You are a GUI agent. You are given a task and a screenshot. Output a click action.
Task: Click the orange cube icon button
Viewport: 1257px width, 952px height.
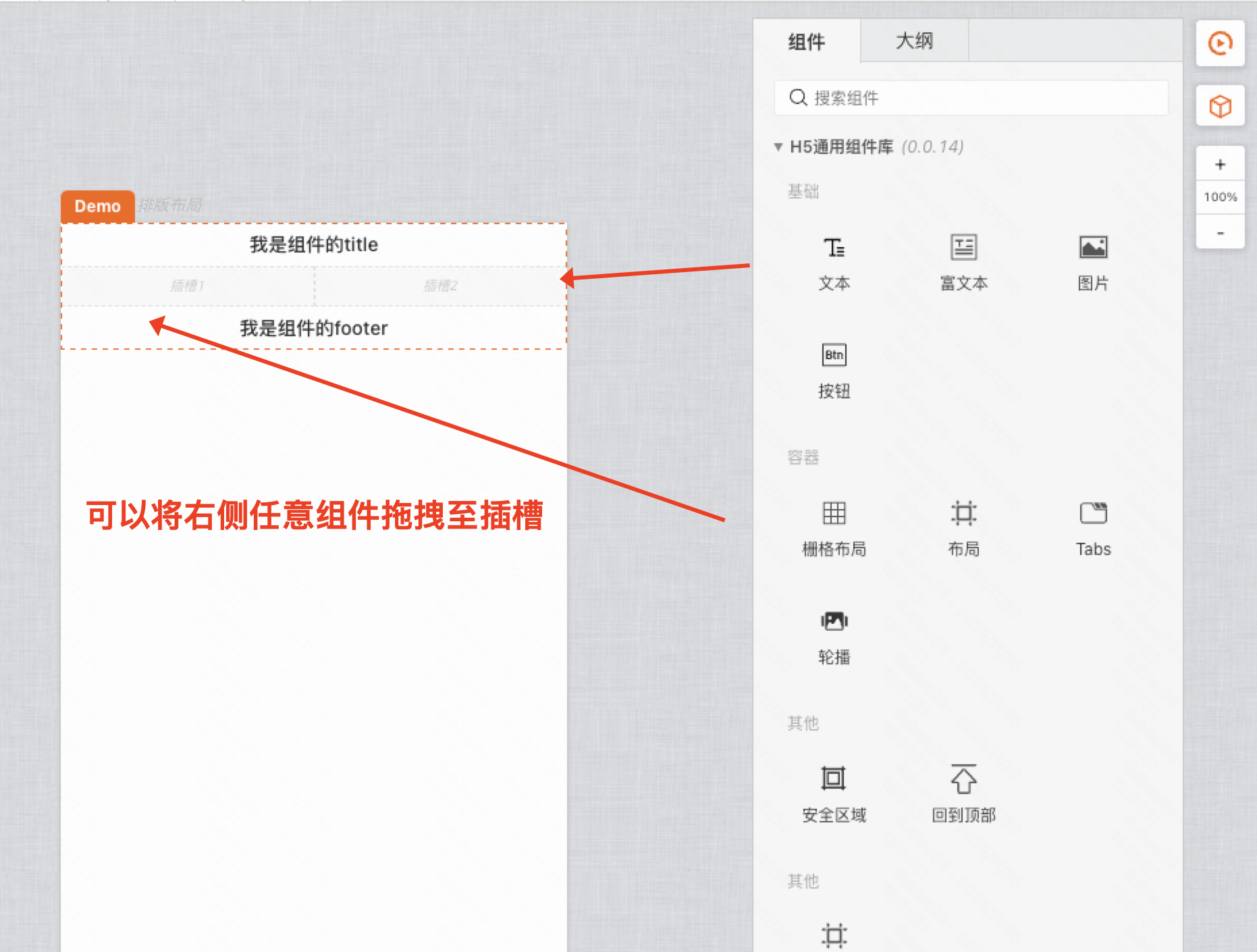click(x=1220, y=106)
